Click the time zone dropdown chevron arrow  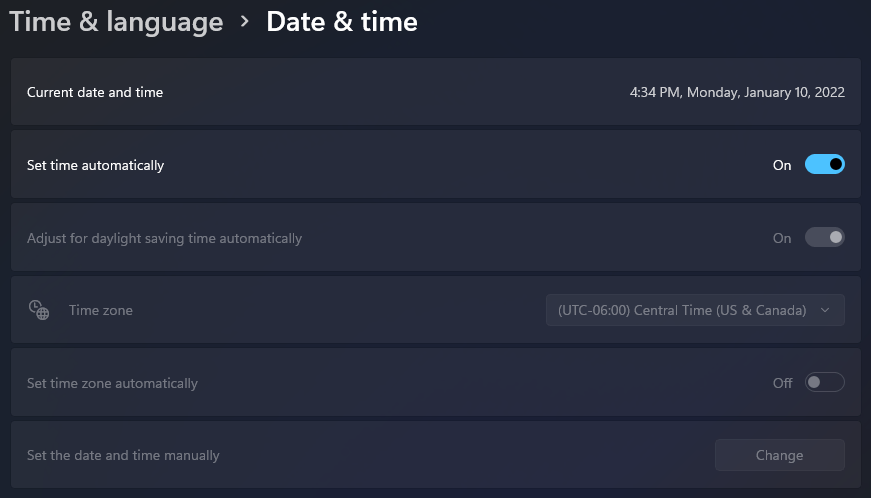click(825, 310)
